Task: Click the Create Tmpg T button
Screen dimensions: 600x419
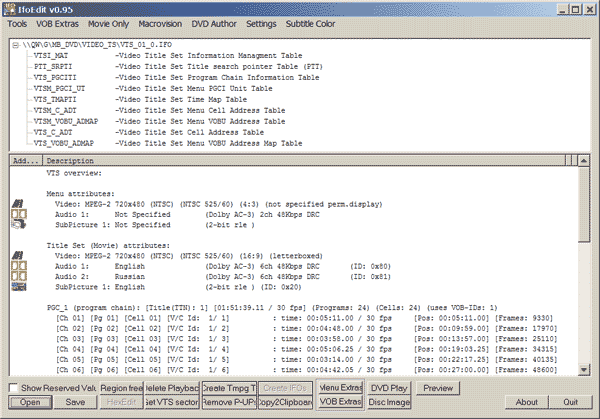Action: tap(229, 388)
